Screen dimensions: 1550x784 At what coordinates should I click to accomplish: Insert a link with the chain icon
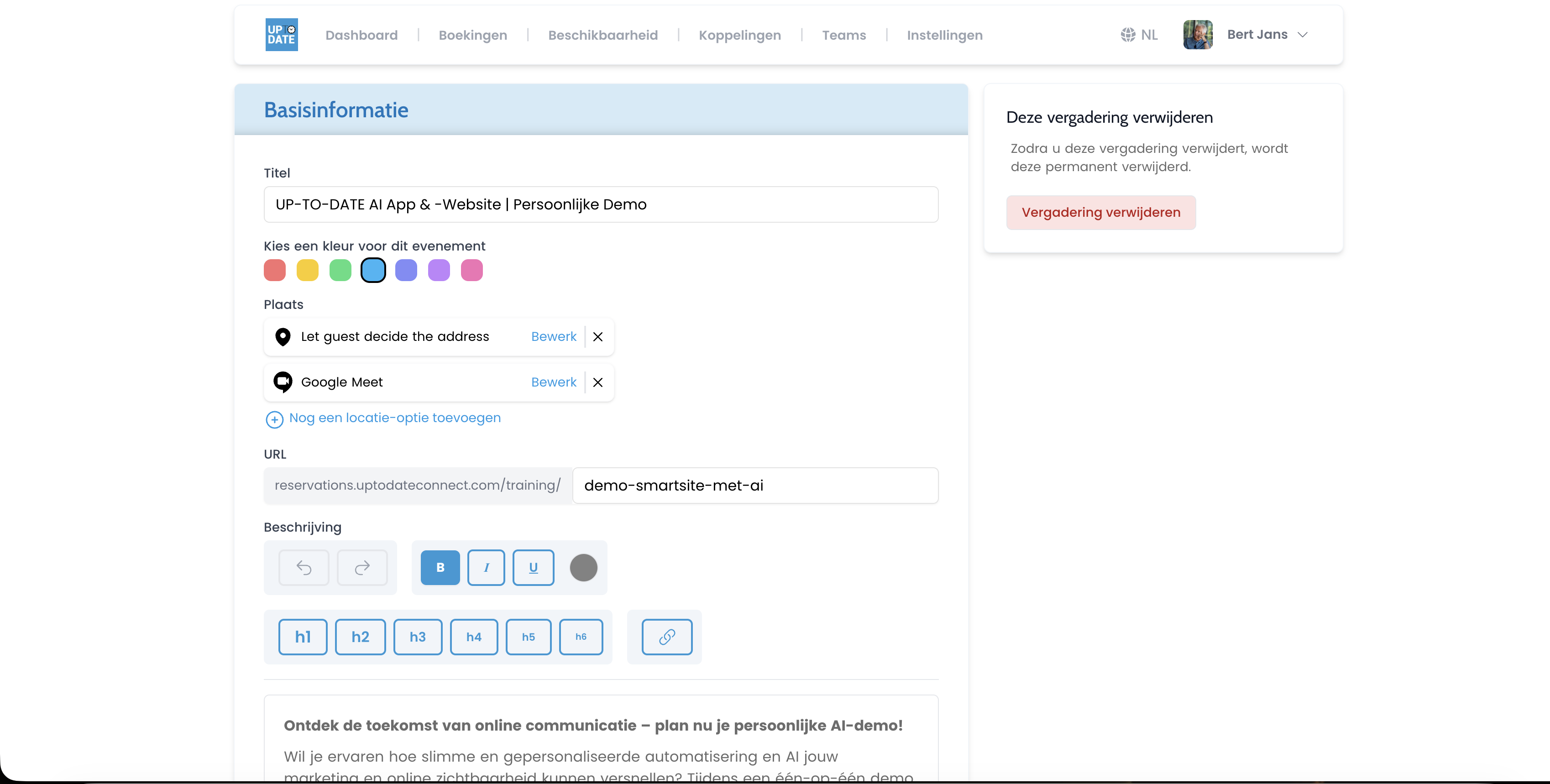click(x=667, y=637)
